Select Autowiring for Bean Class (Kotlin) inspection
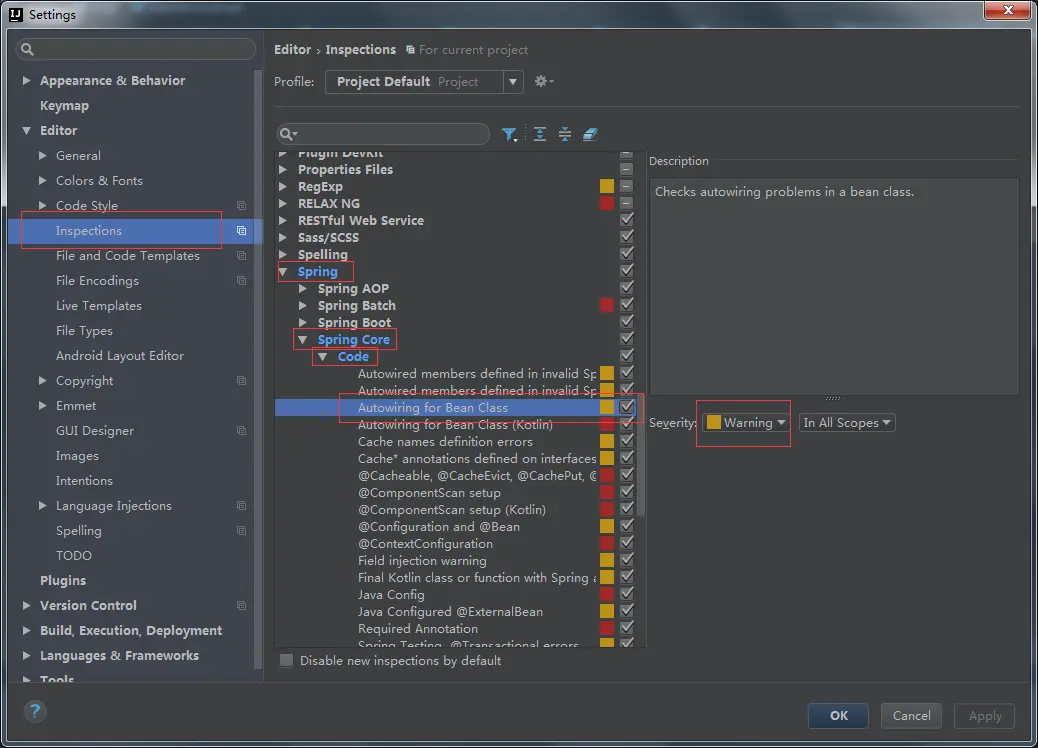Viewport: 1038px width, 748px height. pyautogui.click(x=455, y=424)
